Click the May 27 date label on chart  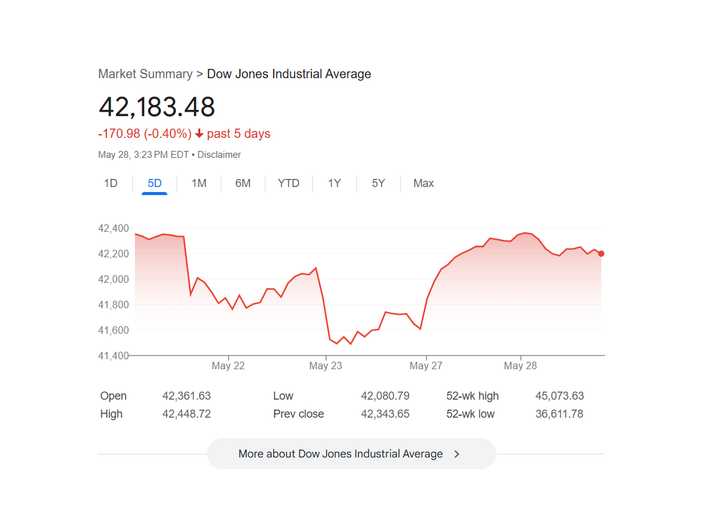point(425,366)
